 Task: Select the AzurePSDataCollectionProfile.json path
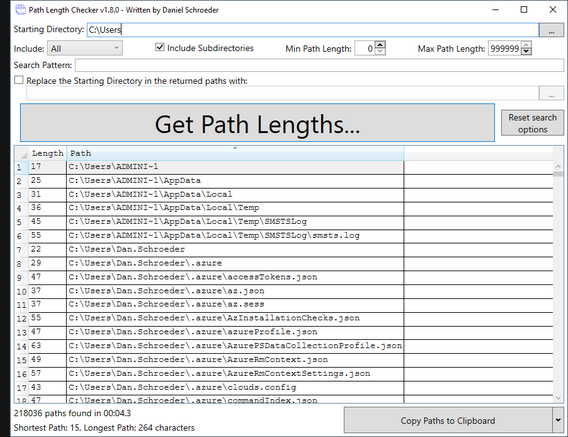[235, 346]
